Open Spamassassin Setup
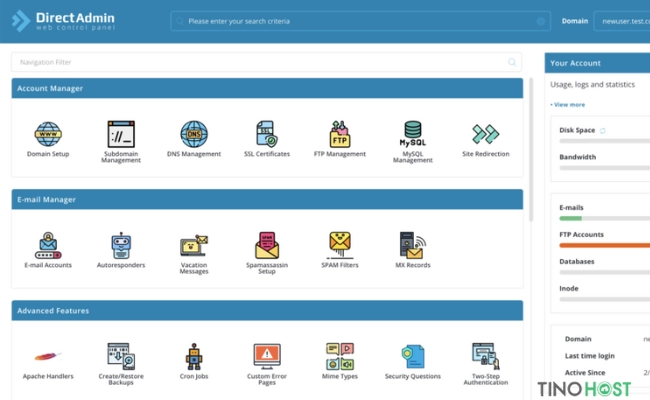650x400 pixels. point(267,253)
